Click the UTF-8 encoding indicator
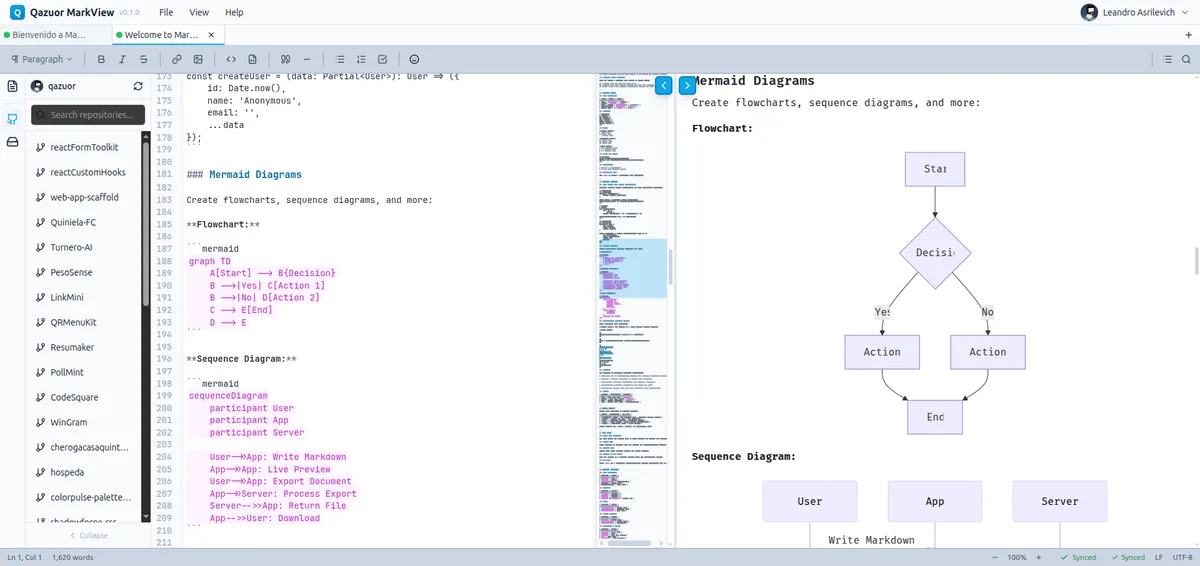 1182,557
